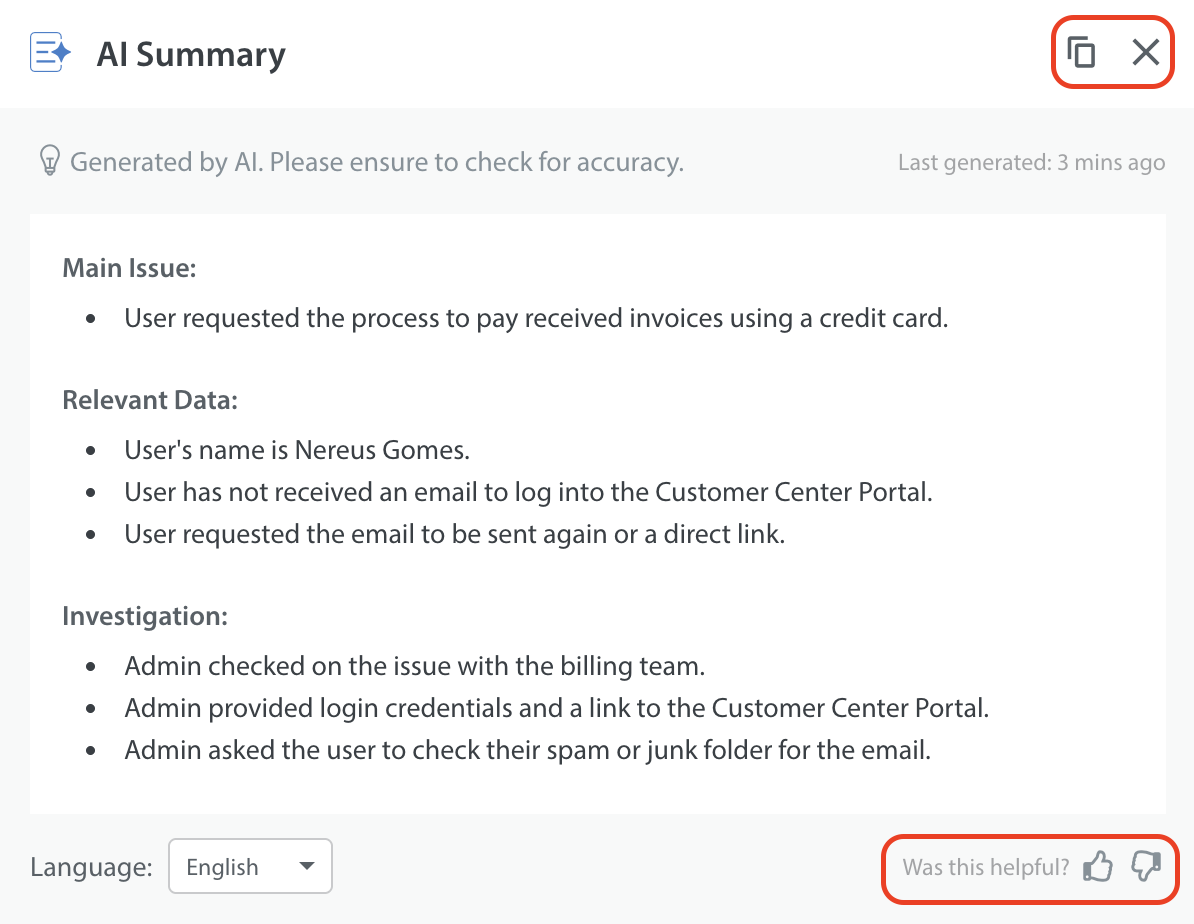Click the 'Was this helpful?' label
Screen dimensions: 1194x924
coord(985,867)
